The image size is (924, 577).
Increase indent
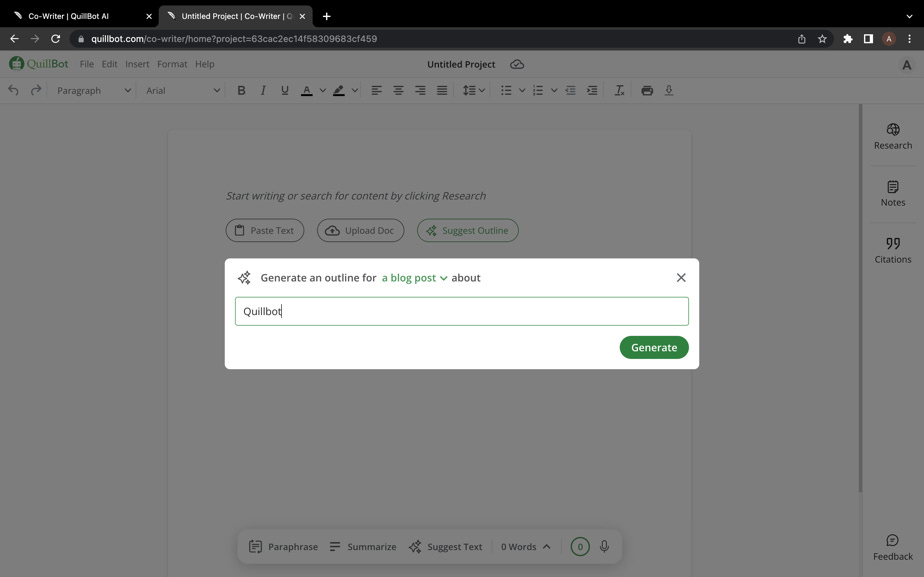tap(592, 90)
